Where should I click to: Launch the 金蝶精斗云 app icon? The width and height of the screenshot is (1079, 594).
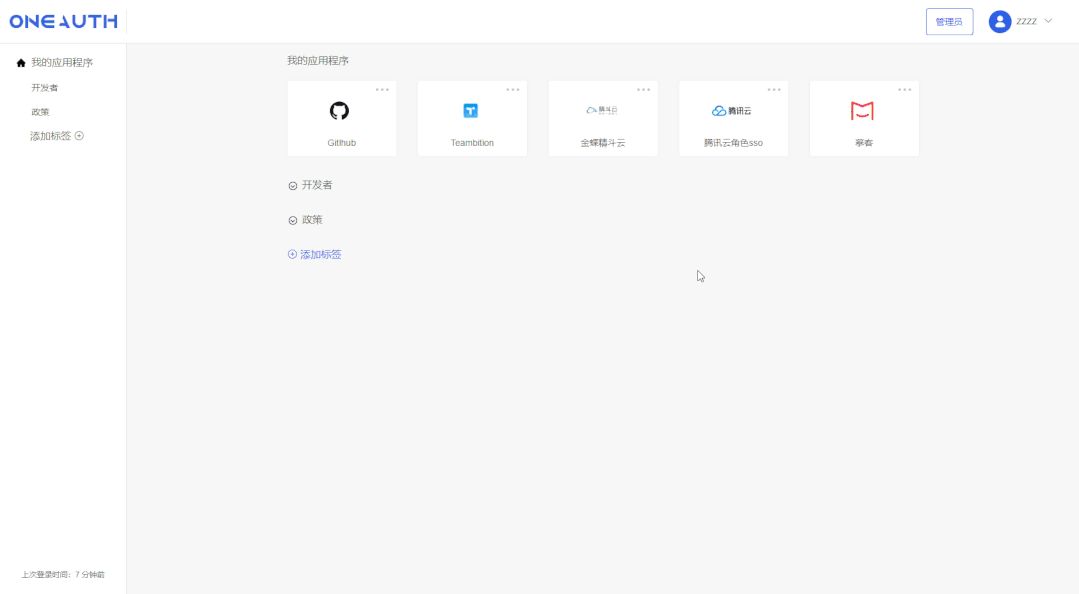tap(601, 110)
